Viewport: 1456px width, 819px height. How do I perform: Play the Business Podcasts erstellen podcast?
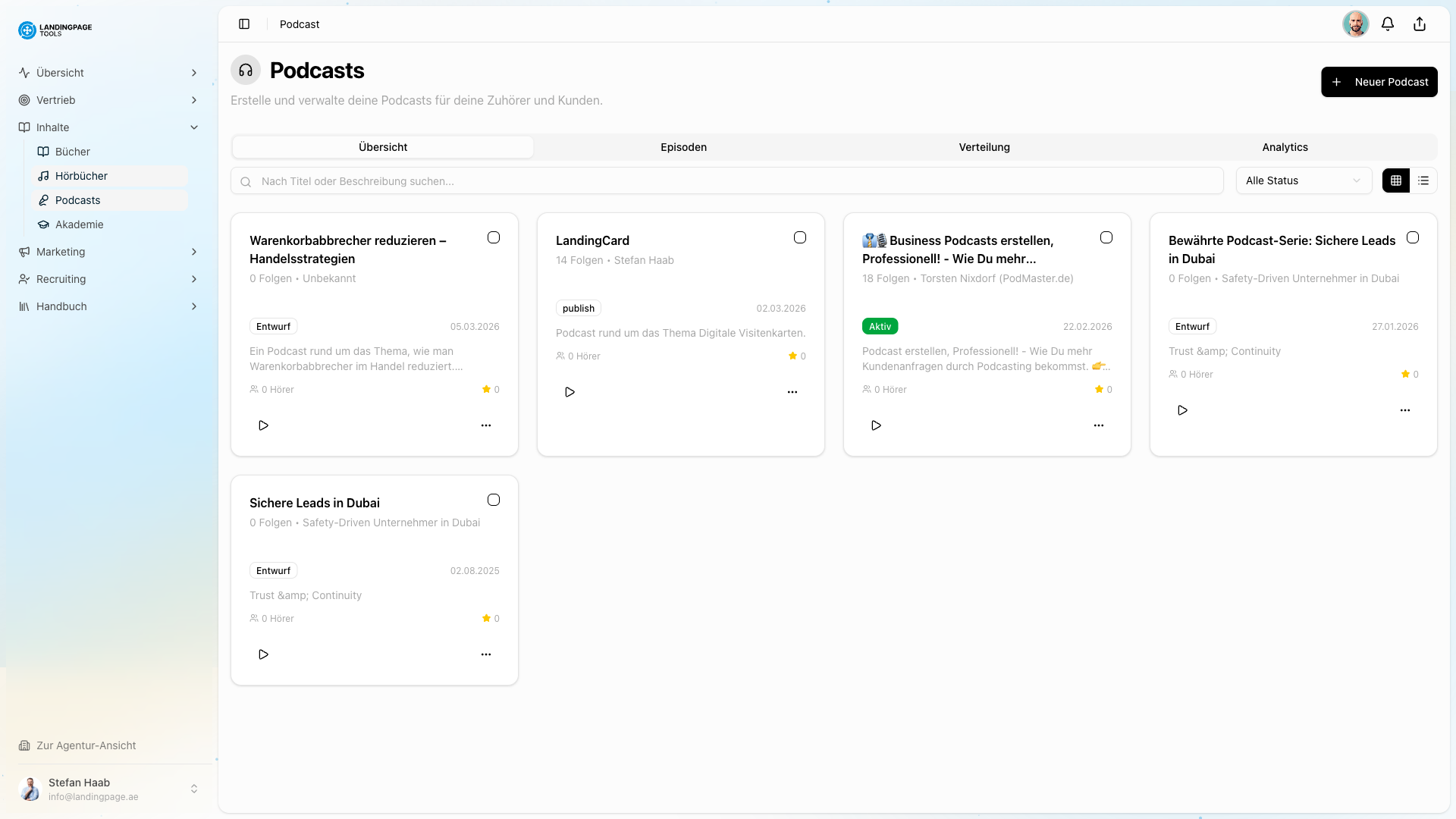pos(876,425)
